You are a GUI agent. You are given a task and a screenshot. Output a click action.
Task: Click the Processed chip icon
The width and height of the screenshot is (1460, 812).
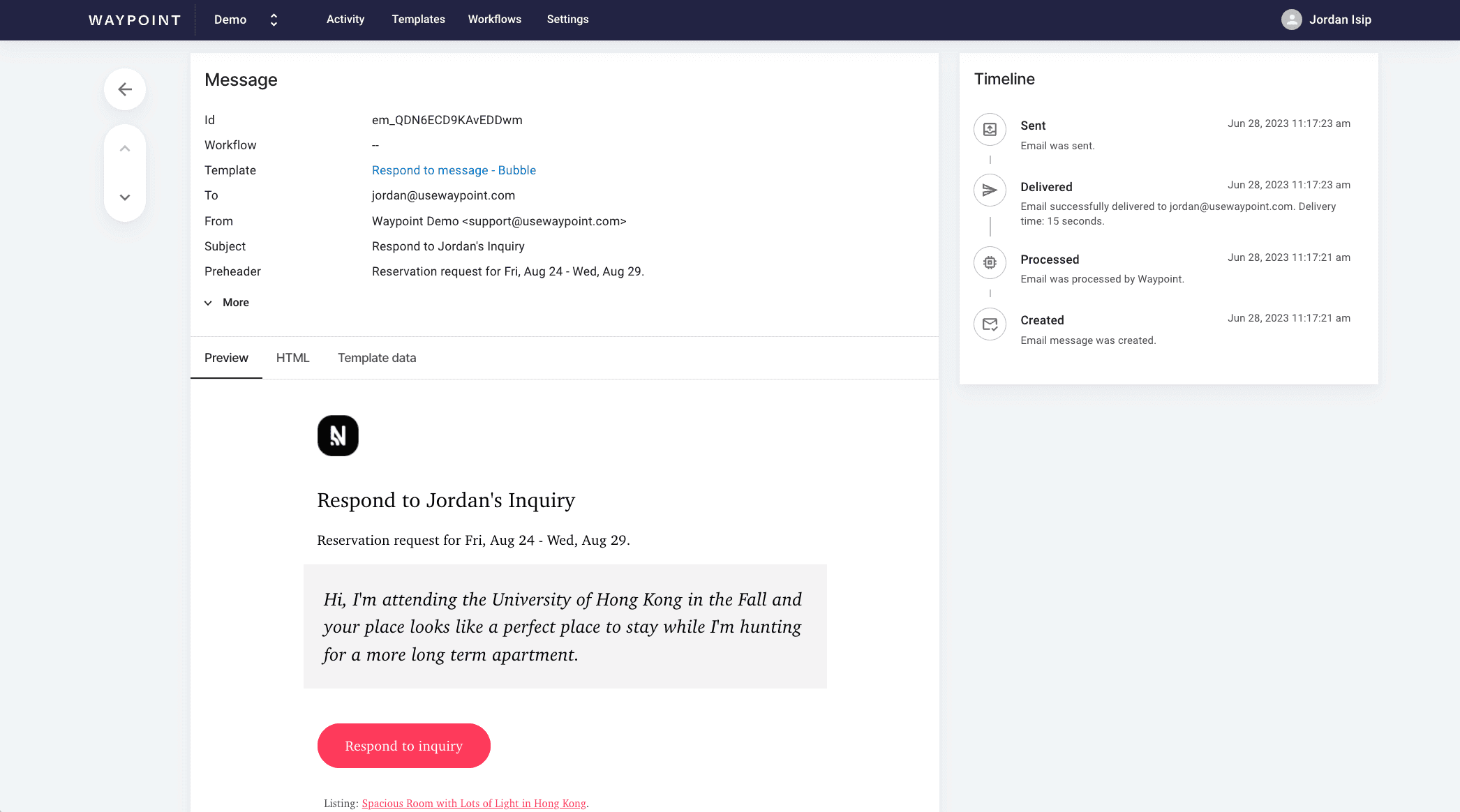point(990,263)
